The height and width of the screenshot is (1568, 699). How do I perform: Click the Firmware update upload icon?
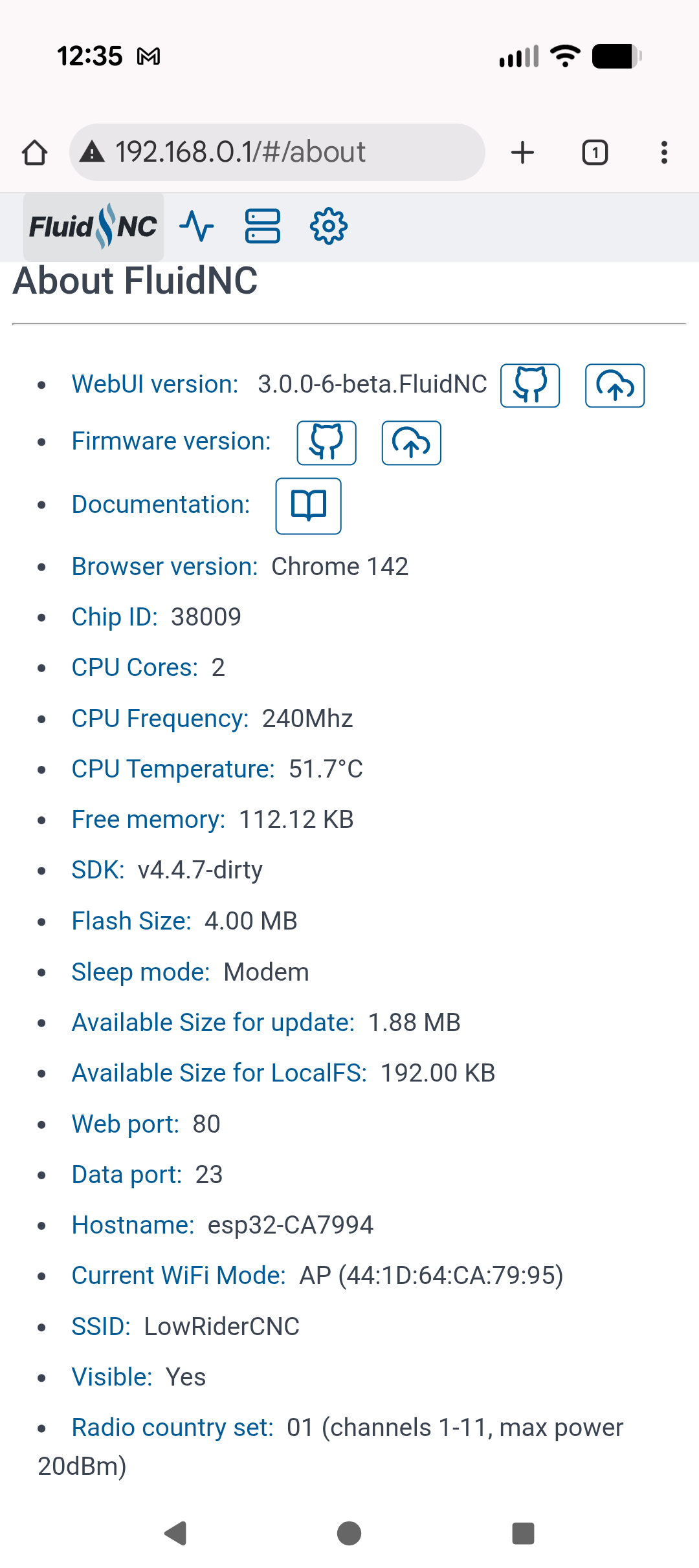(x=412, y=442)
